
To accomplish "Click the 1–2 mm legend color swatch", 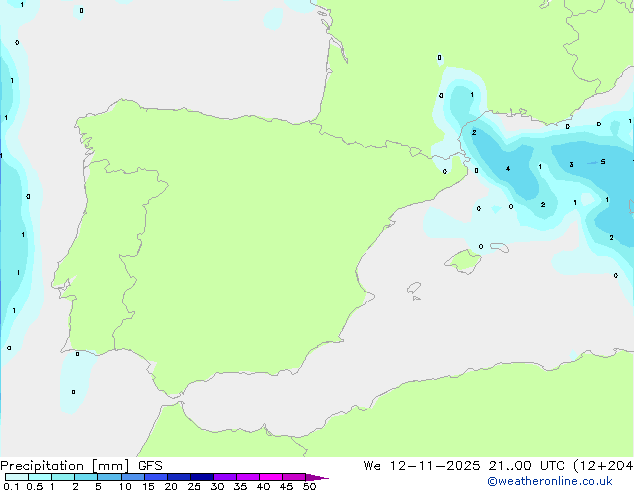I will [63, 477].
